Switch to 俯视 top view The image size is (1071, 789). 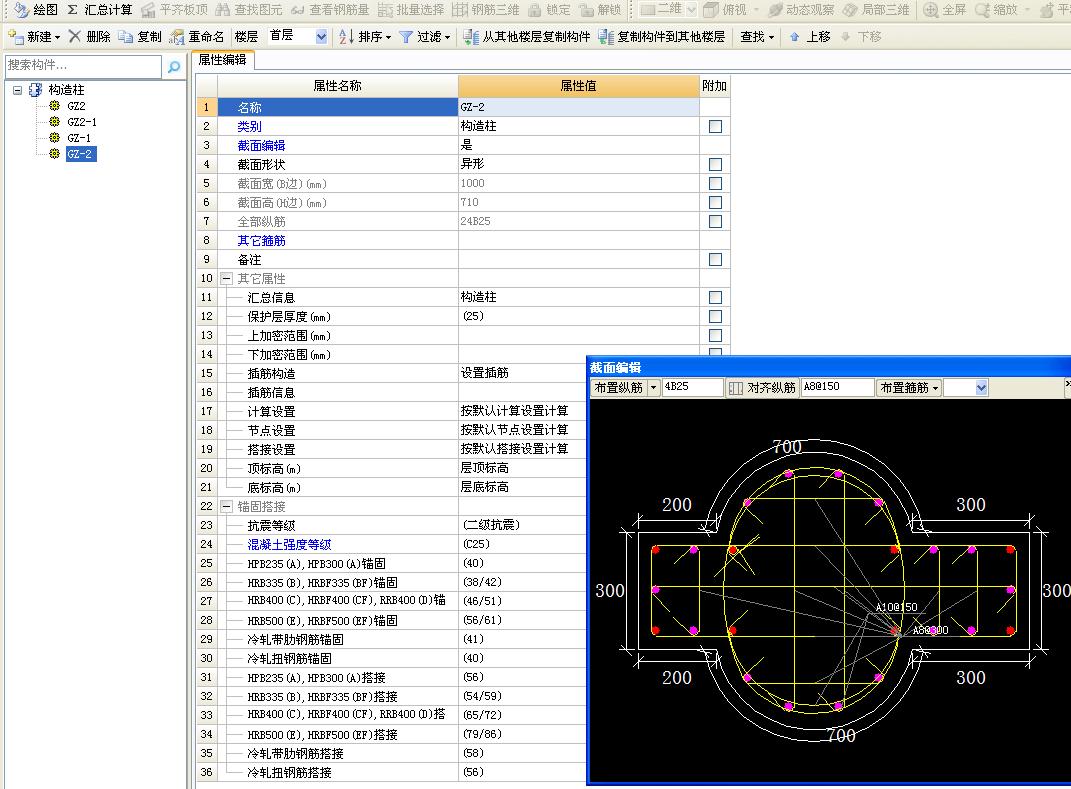pos(725,10)
